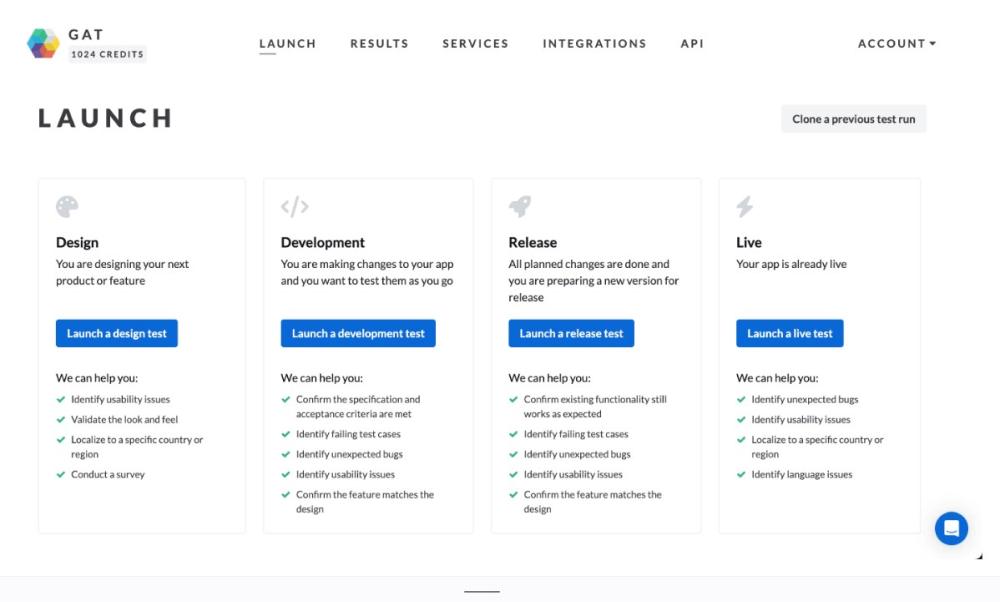
Task: Navigate to Services in the menu
Action: [x=476, y=44]
